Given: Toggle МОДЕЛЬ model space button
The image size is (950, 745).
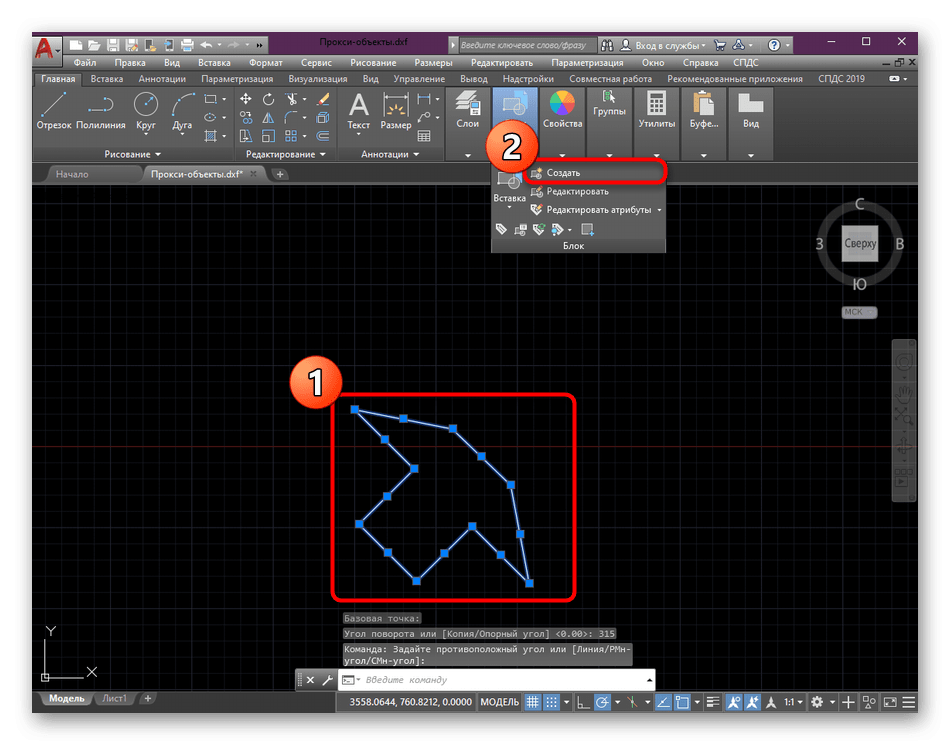Looking at the screenshot, I should pos(499,702).
